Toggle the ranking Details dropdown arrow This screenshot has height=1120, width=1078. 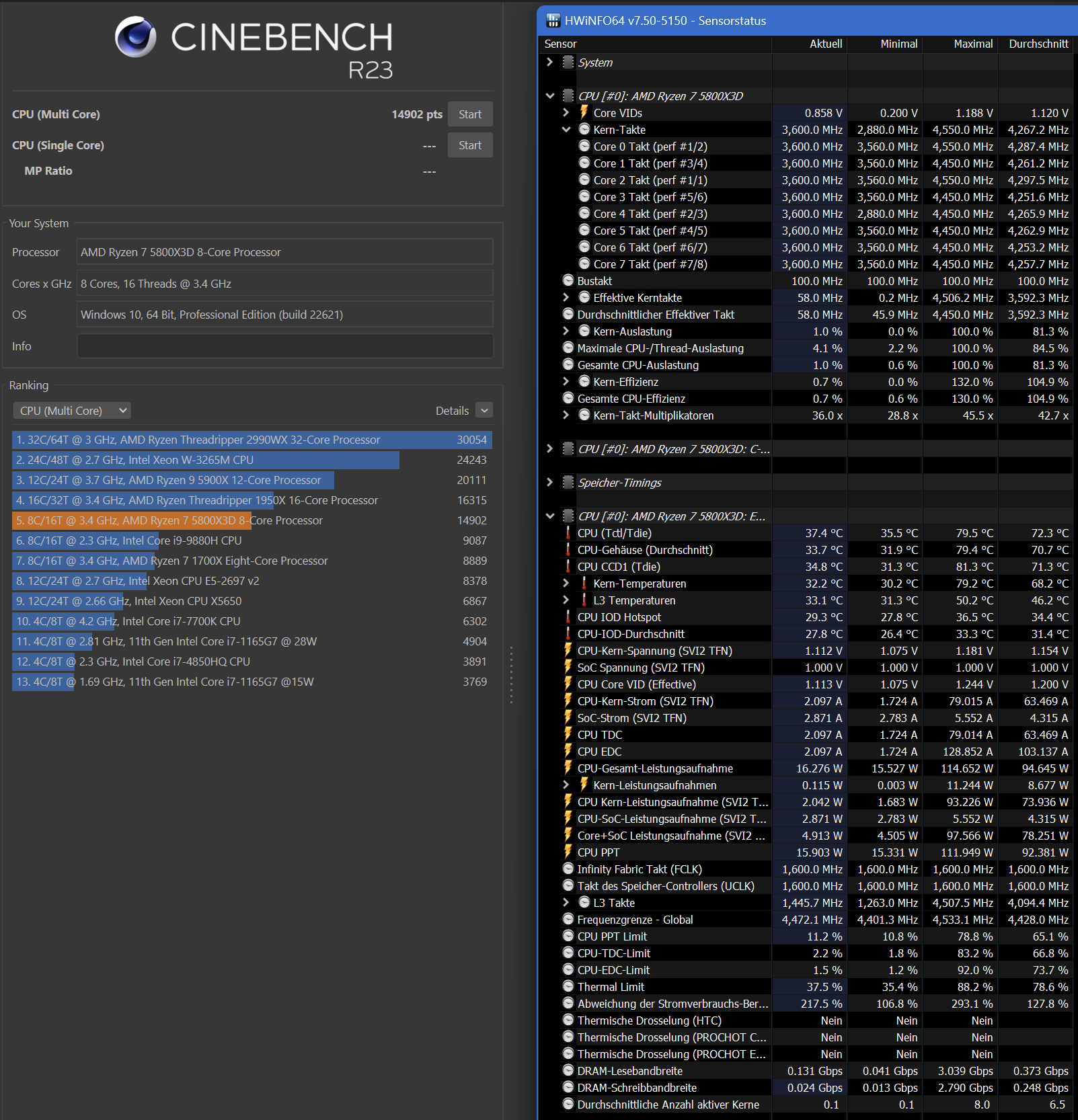tap(484, 410)
